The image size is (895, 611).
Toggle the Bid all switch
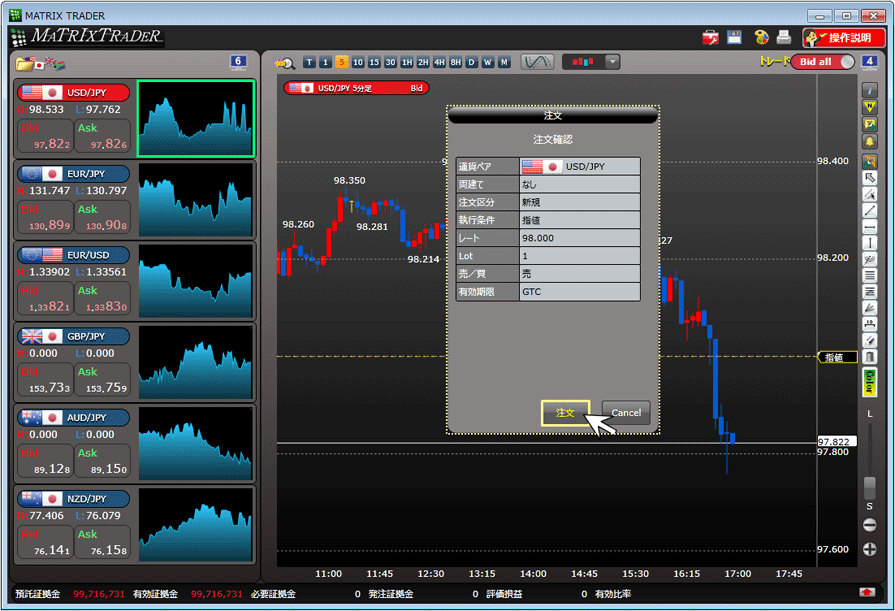(823, 62)
